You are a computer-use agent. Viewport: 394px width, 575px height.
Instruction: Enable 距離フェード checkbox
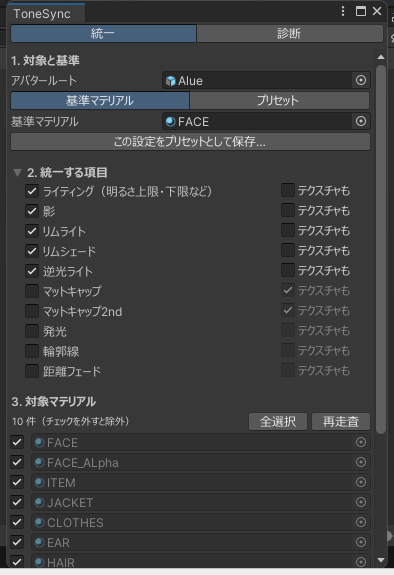point(32,371)
